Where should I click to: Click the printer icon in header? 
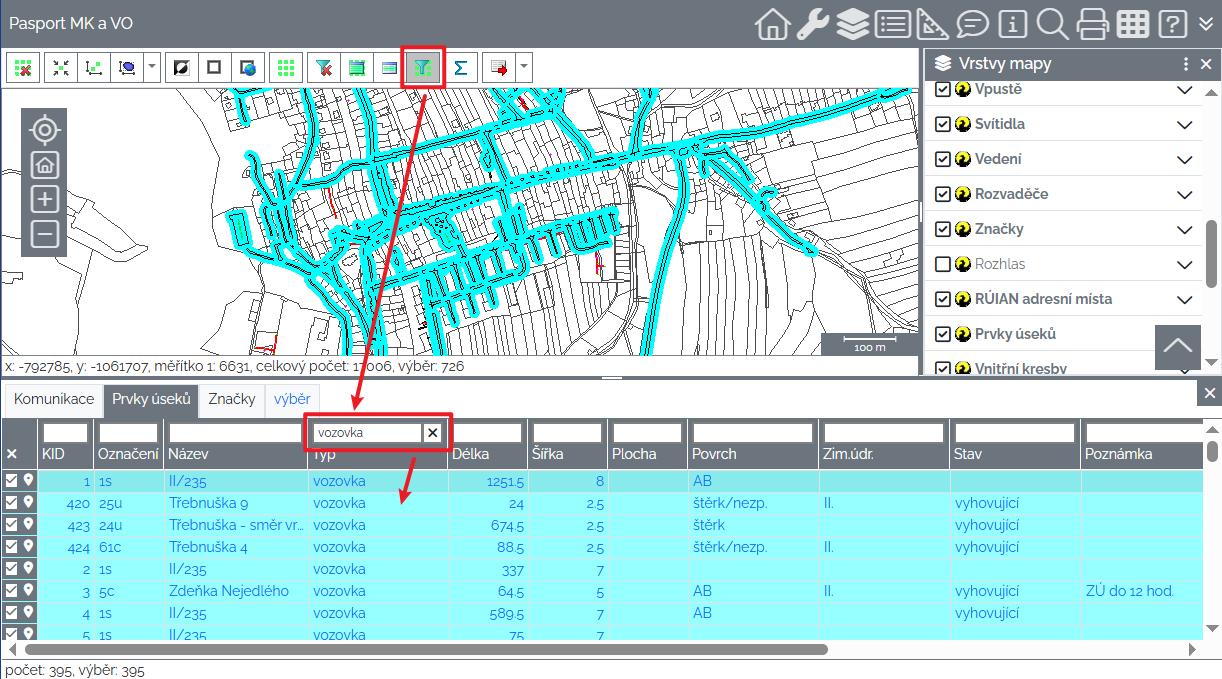click(1092, 24)
